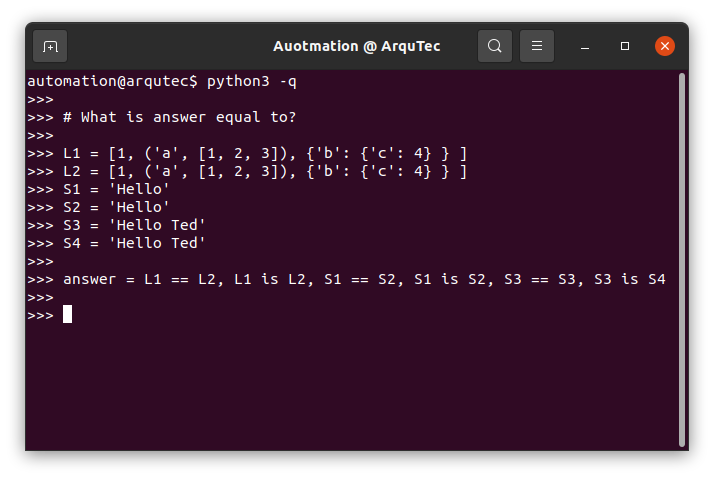Click the comment '# What is answer equal to?'

179,117
